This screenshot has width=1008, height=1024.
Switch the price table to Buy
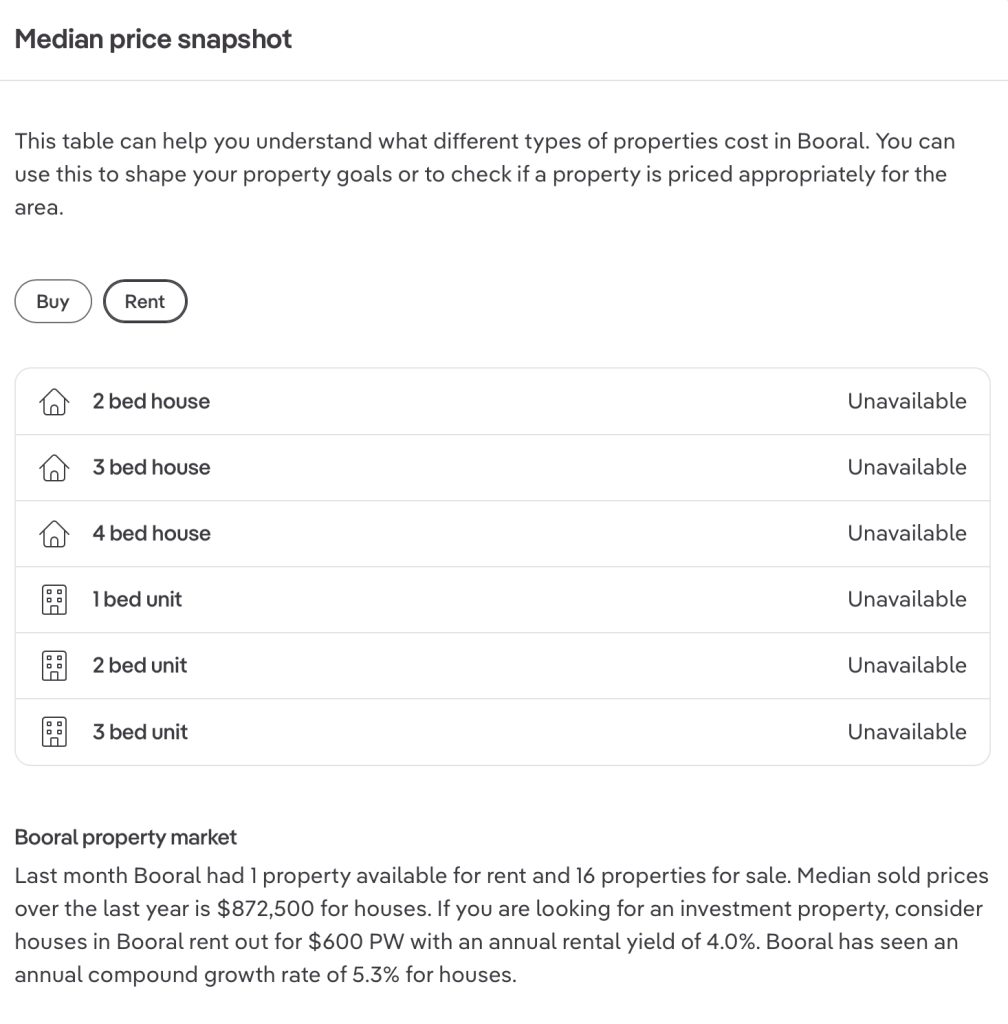click(53, 302)
